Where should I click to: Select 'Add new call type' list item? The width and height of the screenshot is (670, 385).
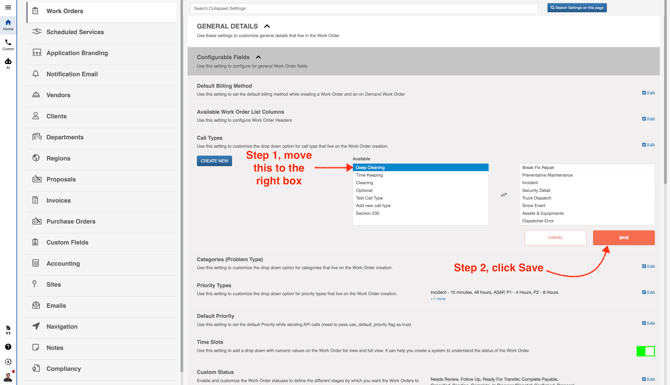click(x=420, y=206)
